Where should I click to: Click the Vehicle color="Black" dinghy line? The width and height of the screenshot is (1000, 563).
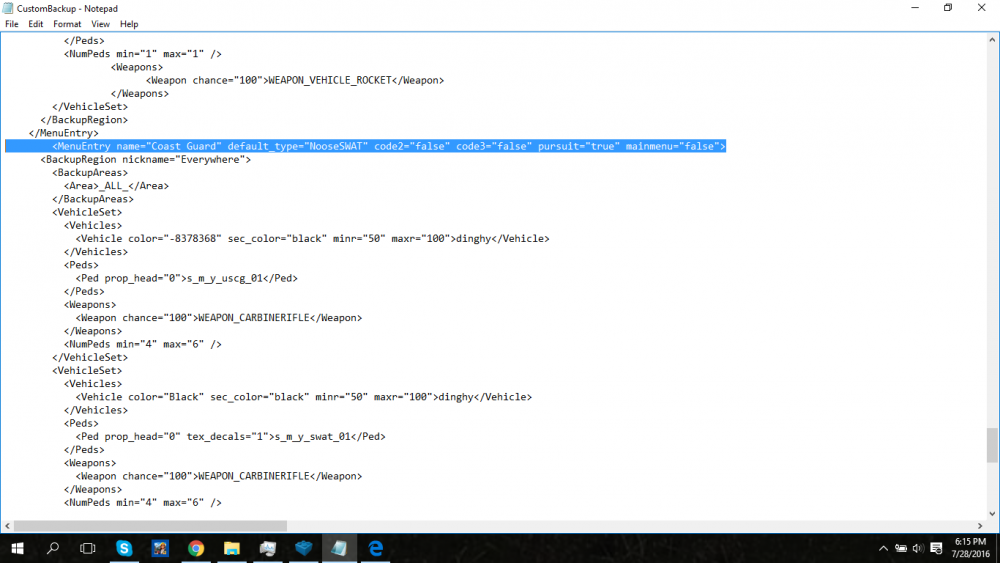pos(304,397)
